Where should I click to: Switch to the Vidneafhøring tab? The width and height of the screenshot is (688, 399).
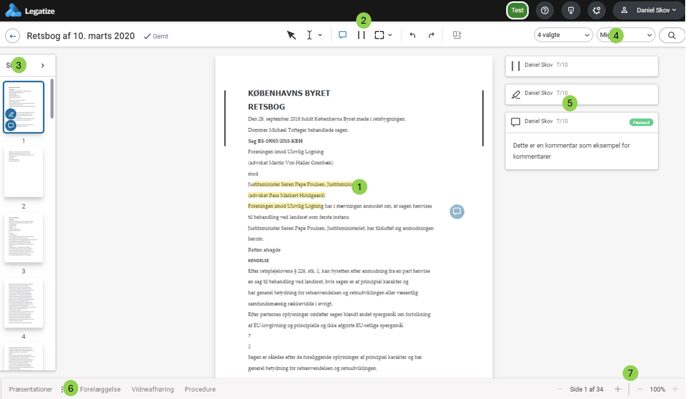153,389
